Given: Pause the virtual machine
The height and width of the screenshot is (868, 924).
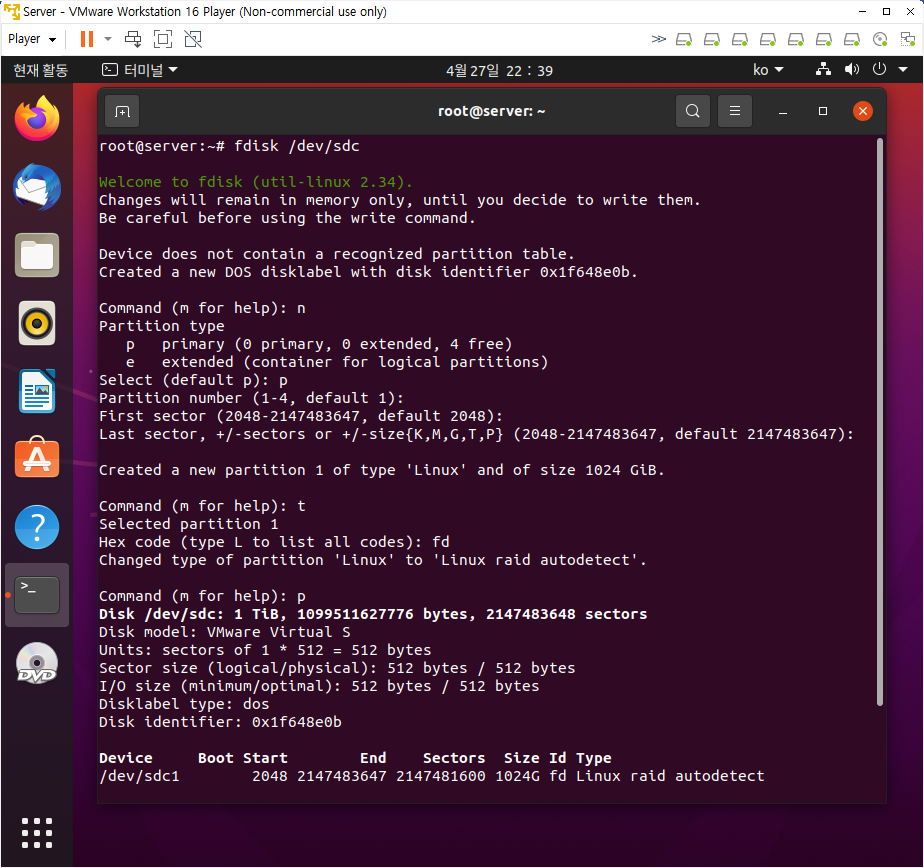Looking at the screenshot, I should pyautogui.click(x=87, y=39).
